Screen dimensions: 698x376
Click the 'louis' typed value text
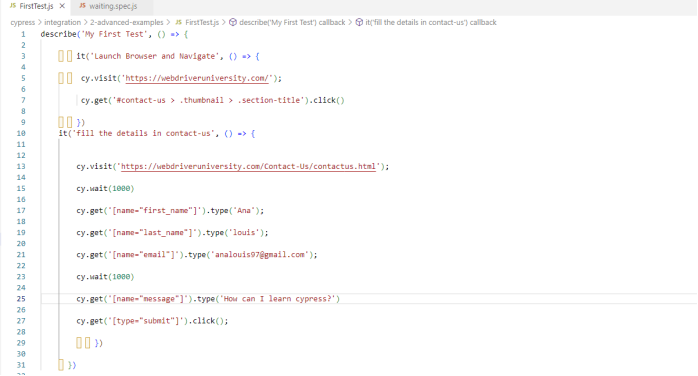click(x=244, y=233)
